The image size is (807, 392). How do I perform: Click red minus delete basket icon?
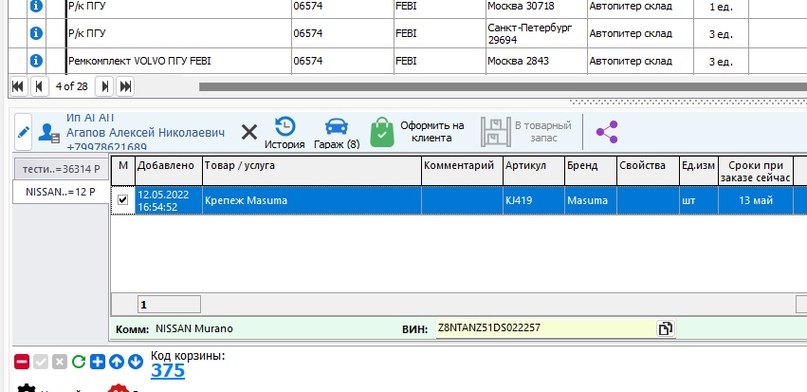(x=22, y=362)
